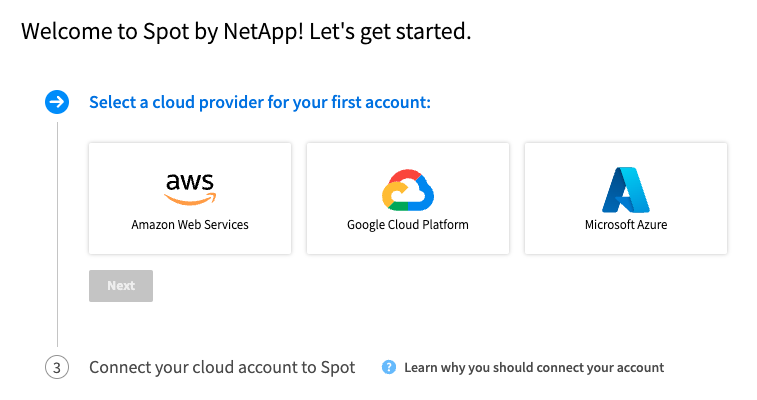Click the Welcome to Spot by NetApp heading
The image size is (757, 400).
(x=246, y=32)
